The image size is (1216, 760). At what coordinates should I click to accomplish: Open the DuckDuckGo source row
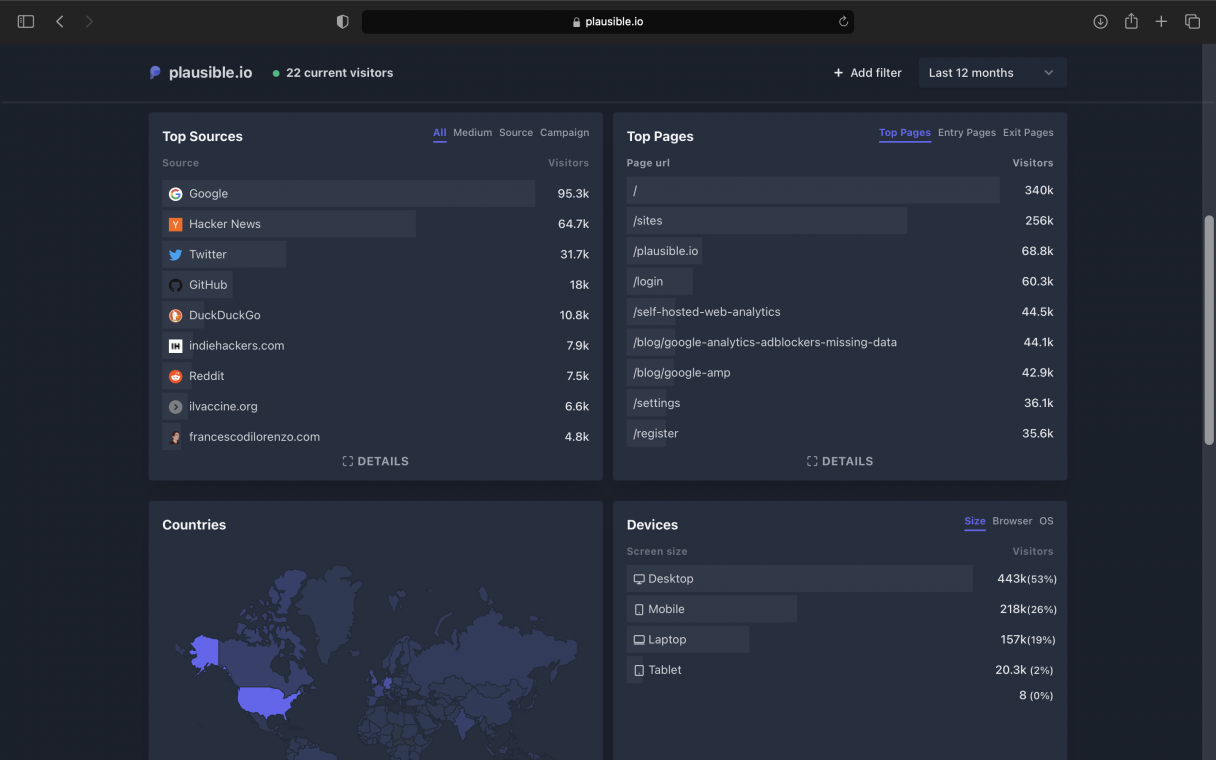pos(376,315)
